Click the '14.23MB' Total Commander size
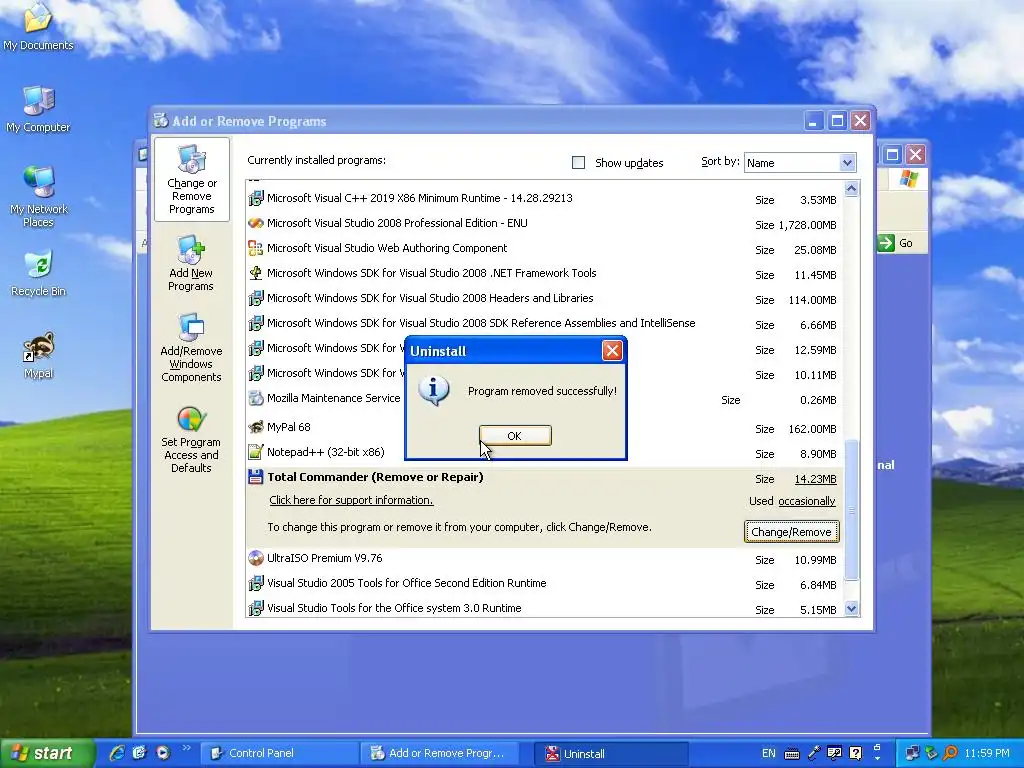The width and height of the screenshot is (1024, 768). tap(815, 479)
